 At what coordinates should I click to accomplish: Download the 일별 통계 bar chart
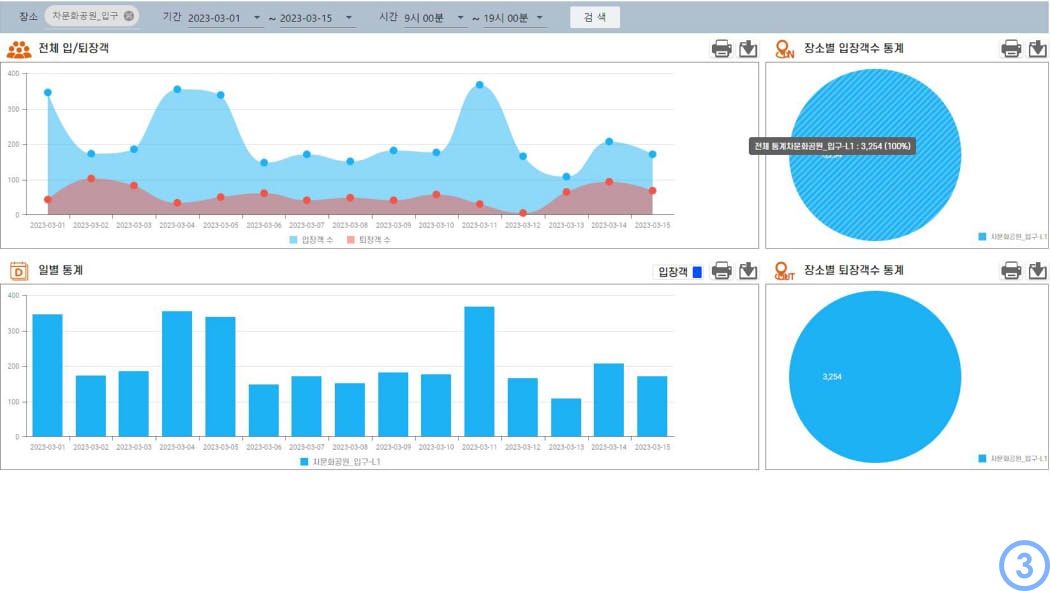(748, 271)
